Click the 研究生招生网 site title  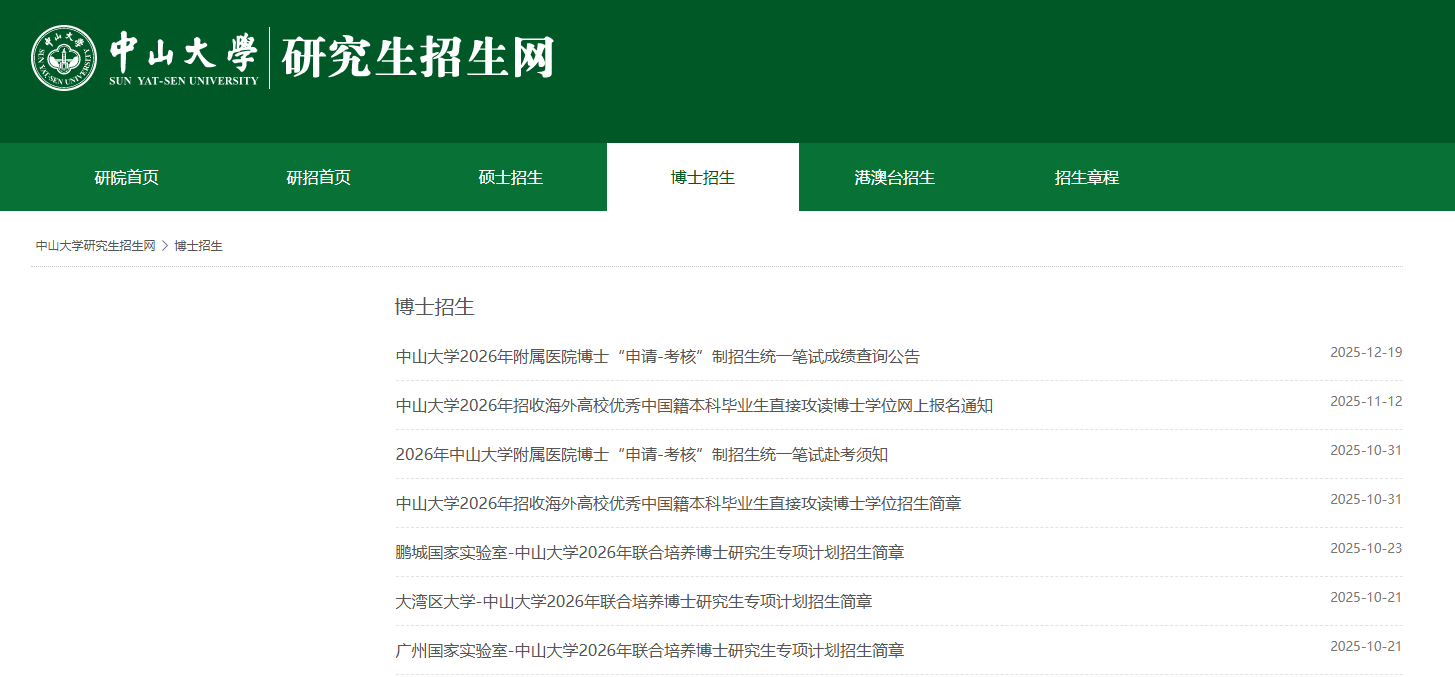click(417, 58)
